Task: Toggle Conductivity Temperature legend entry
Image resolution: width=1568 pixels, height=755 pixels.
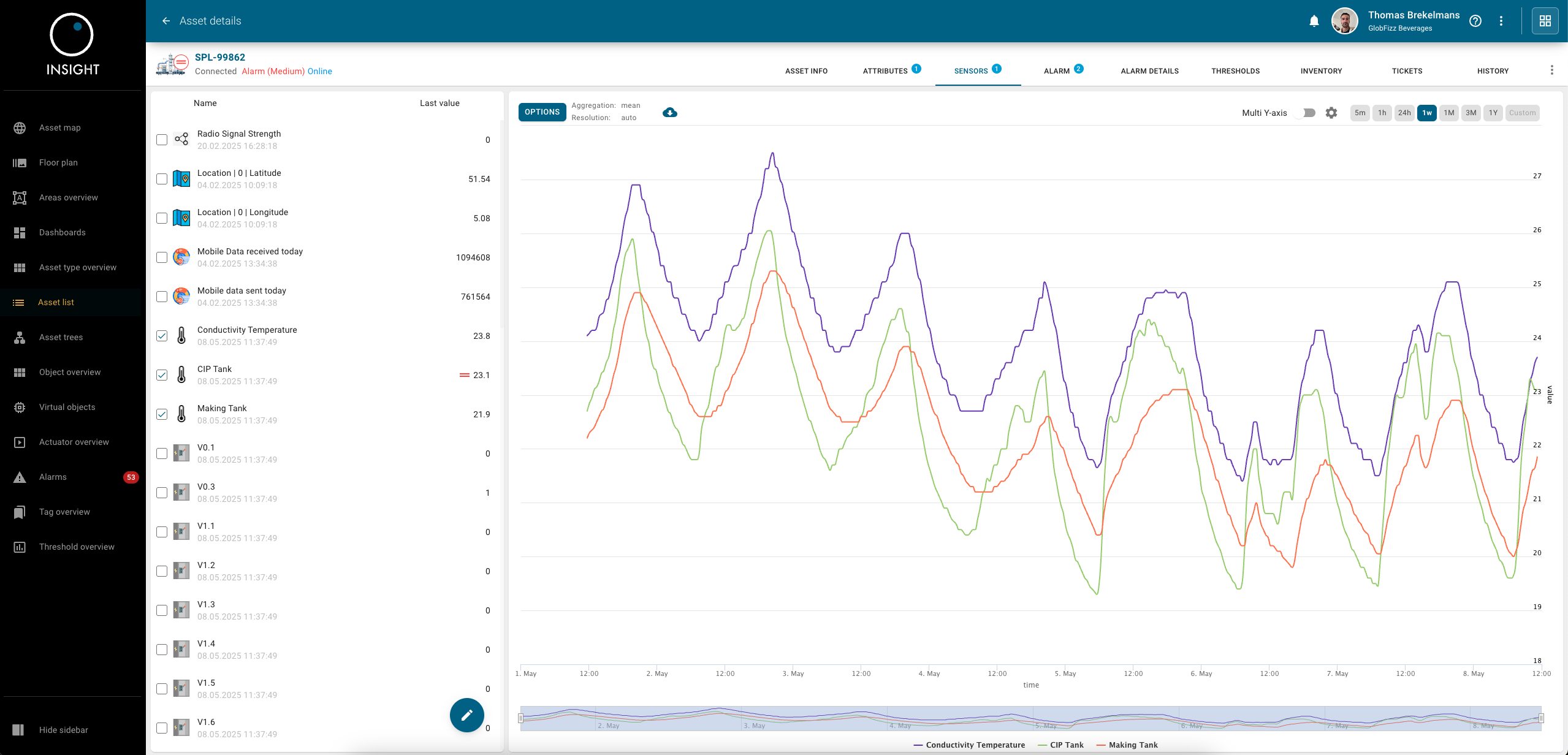Action: point(969,745)
